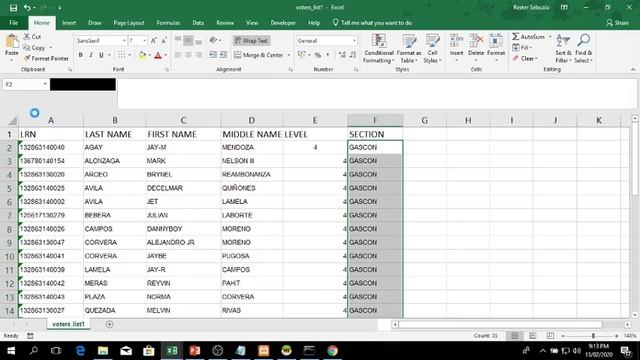The height and width of the screenshot is (360, 640).
Task: Click the Share button
Action: click(617, 23)
